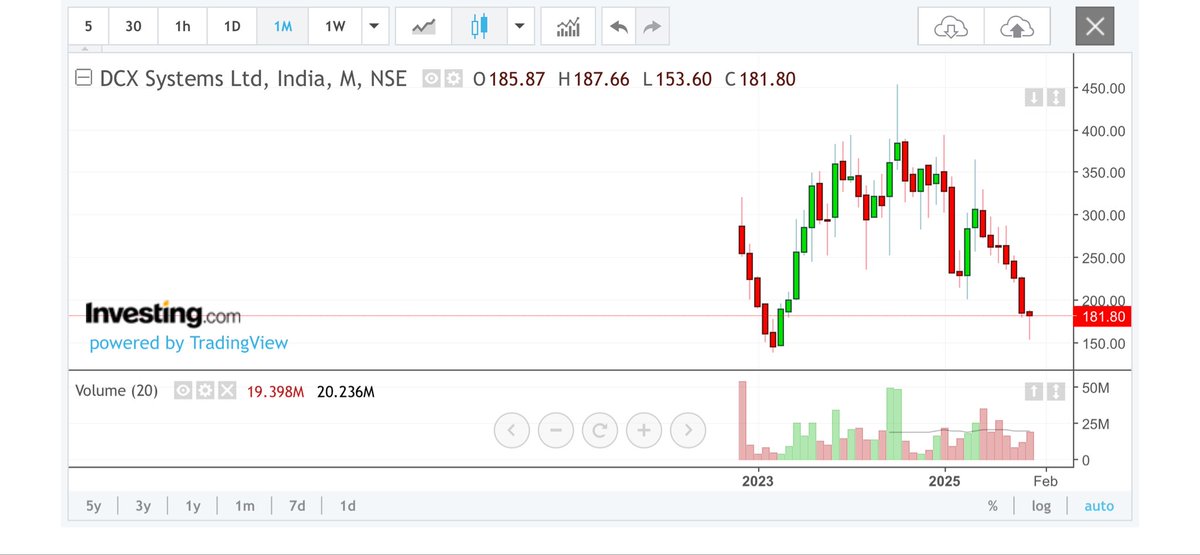Viewport: 1200px width, 555px height.
Task: Collapse the DCX Systems legend box
Action: point(83,79)
